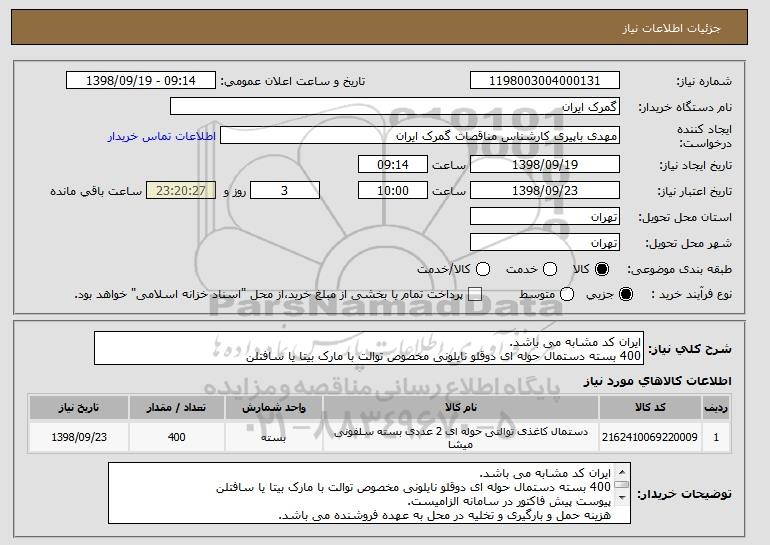The width and height of the screenshot is (770, 545).
Task: Click the buyer notes line هزینه حمل و بارگیری
Action: pyautogui.click(x=444, y=515)
